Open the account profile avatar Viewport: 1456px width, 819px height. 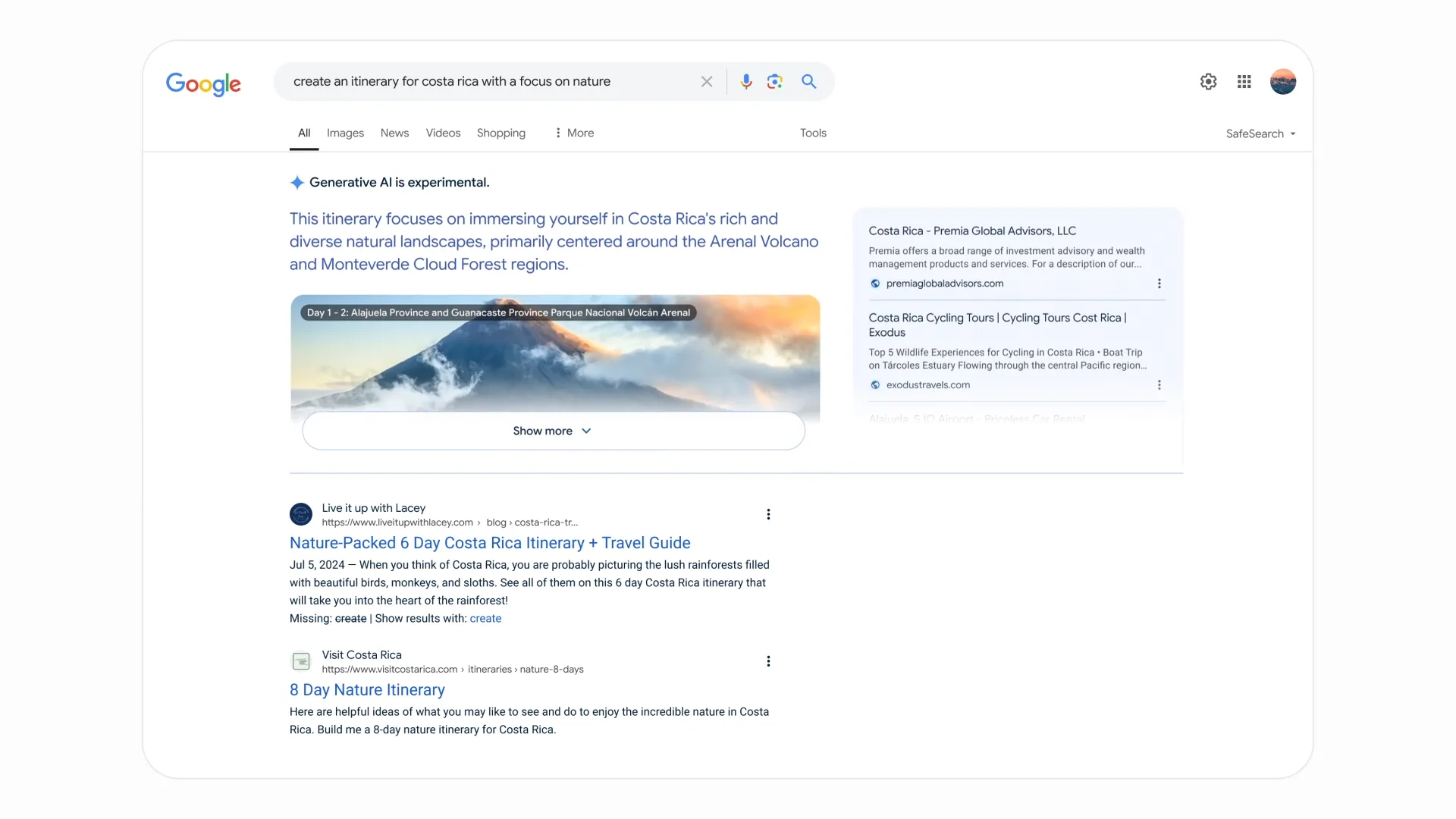tap(1282, 82)
